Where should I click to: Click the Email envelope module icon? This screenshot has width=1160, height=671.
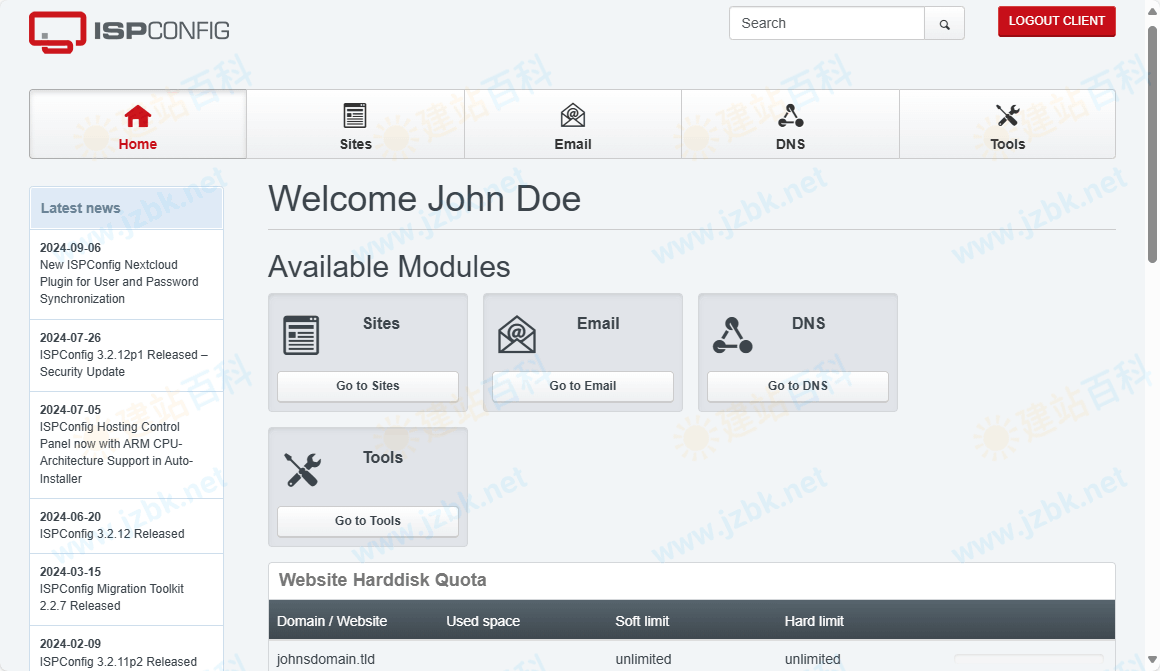click(x=517, y=335)
